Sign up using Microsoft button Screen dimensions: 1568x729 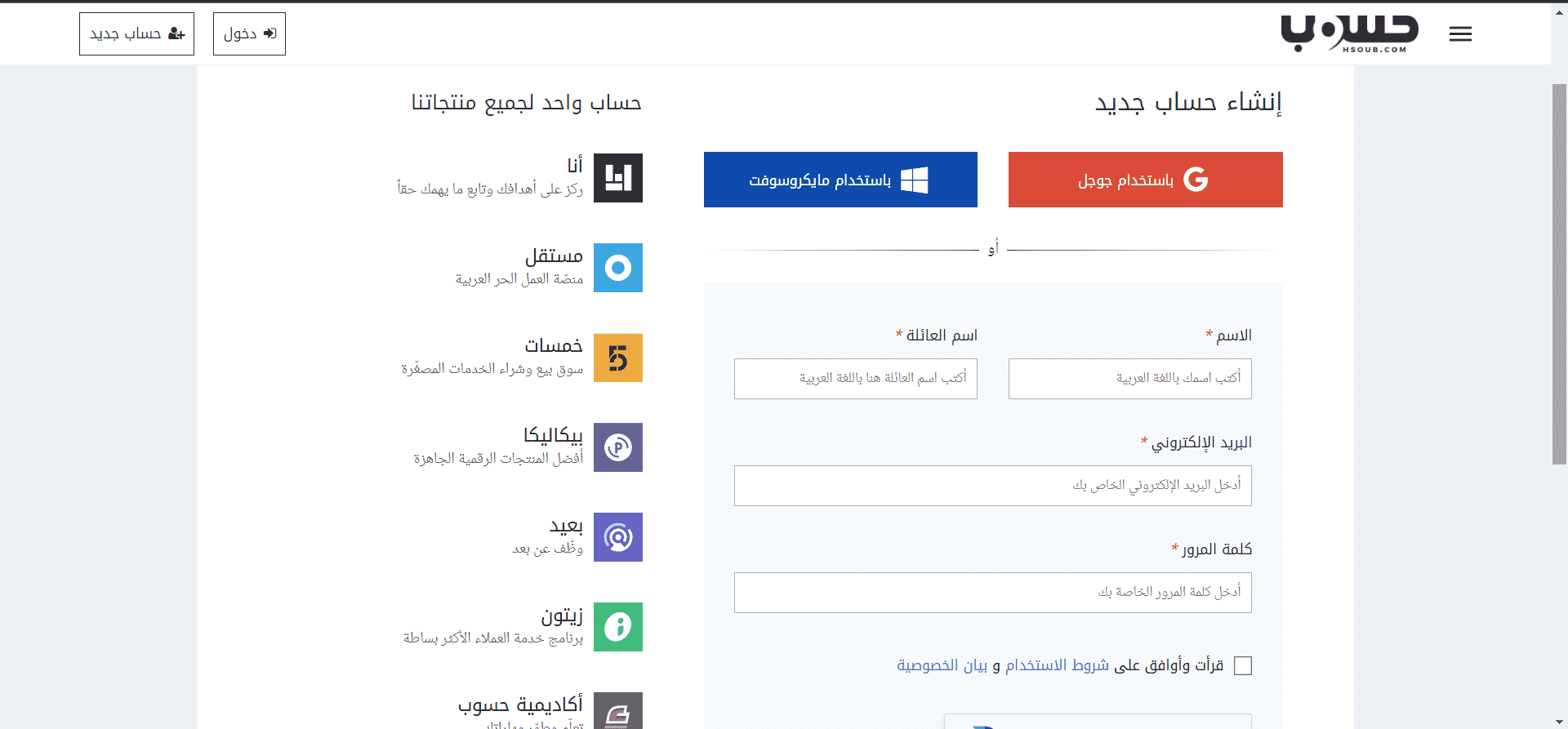point(840,180)
